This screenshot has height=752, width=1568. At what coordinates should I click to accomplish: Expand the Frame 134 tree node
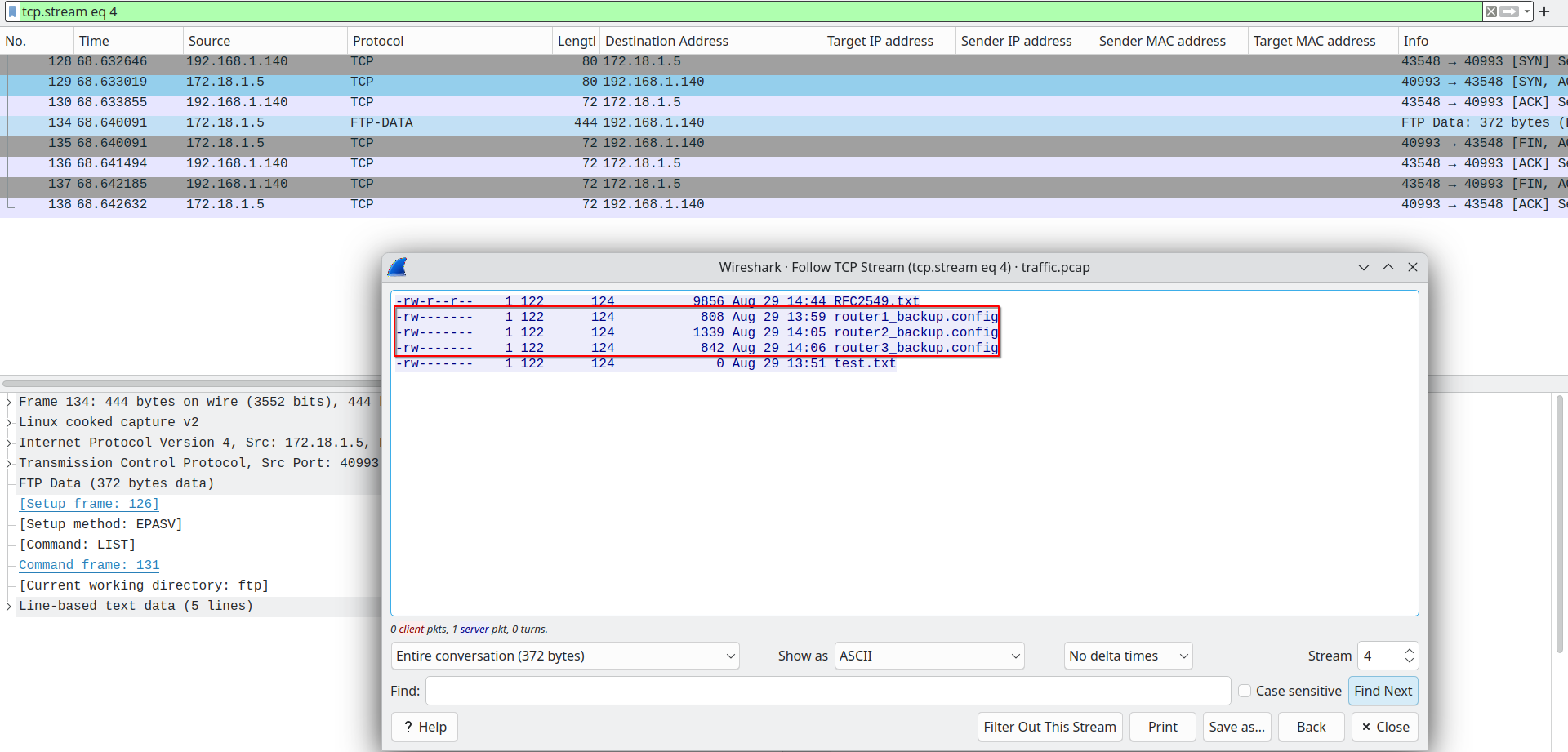tap(9, 402)
